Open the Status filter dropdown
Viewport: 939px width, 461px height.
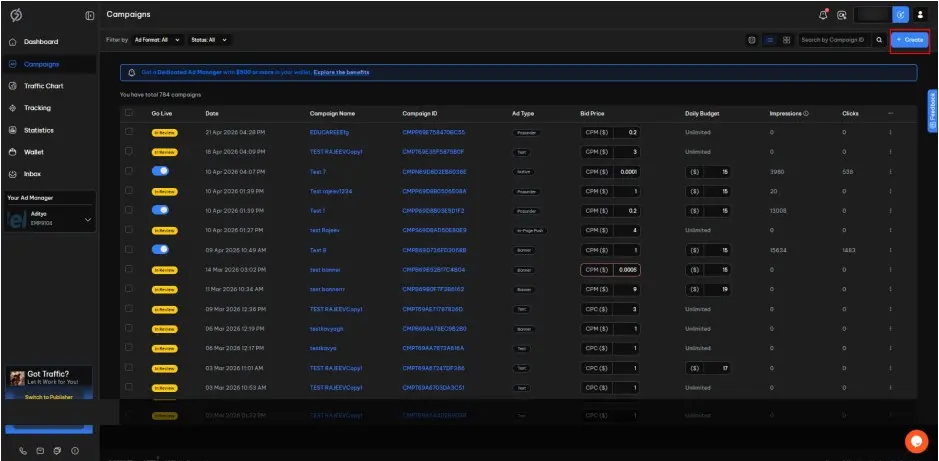click(x=210, y=40)
